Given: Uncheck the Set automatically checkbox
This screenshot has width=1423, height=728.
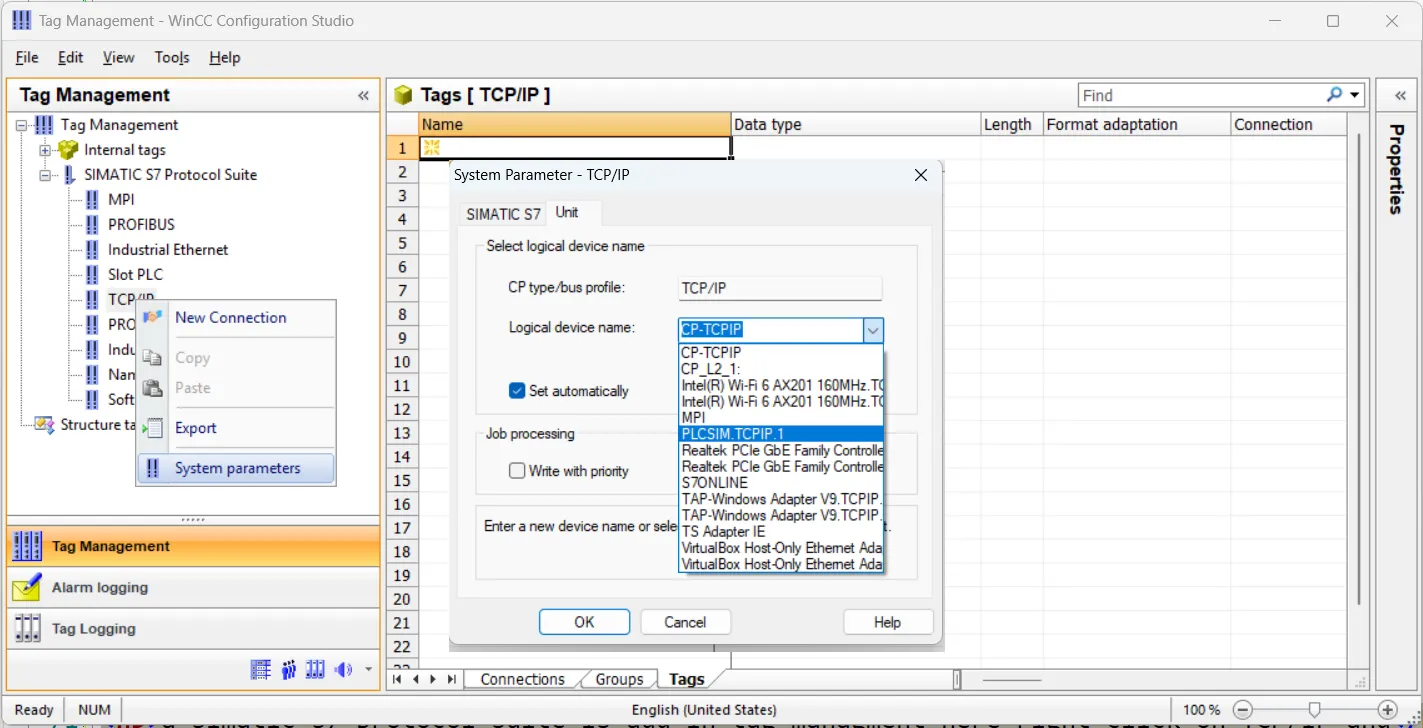Looking at the screenshot, I should click(517, 391).
